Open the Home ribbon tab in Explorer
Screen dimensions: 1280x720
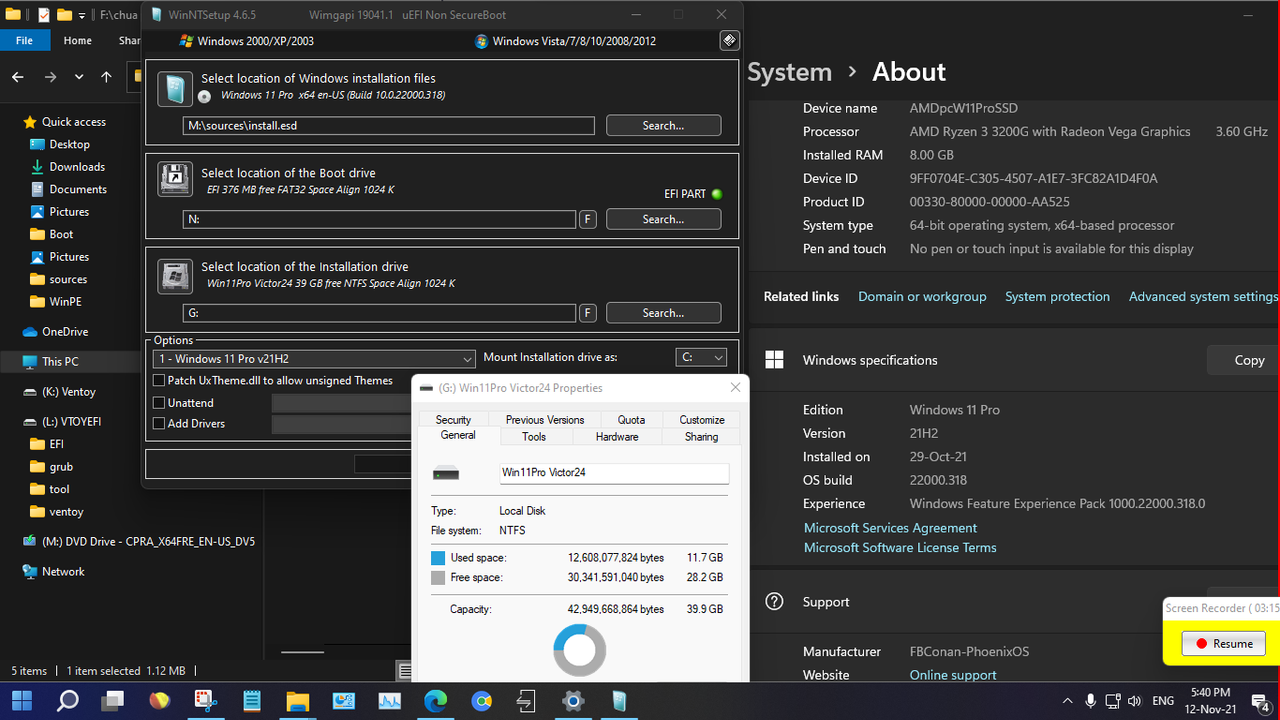click(x=77, y=41)
